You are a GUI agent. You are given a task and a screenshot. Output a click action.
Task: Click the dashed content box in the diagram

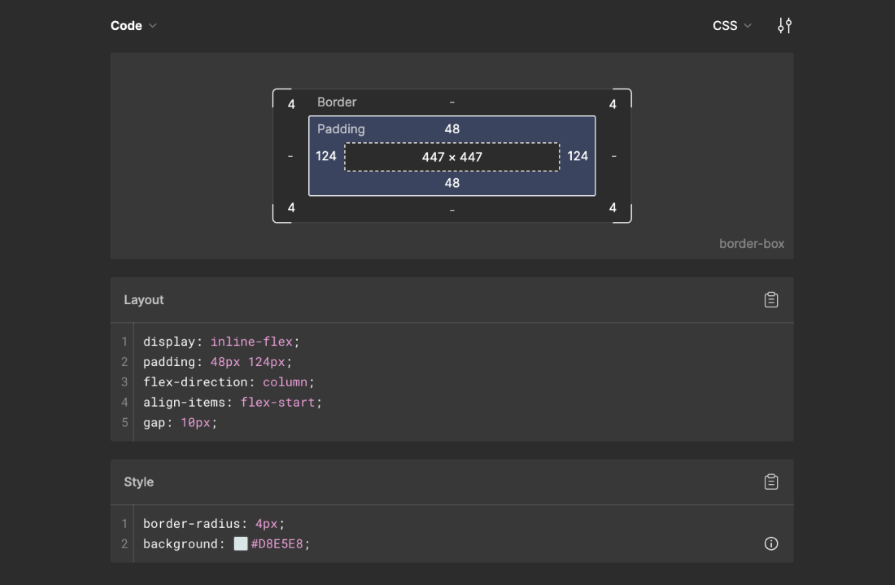point(452,155)
